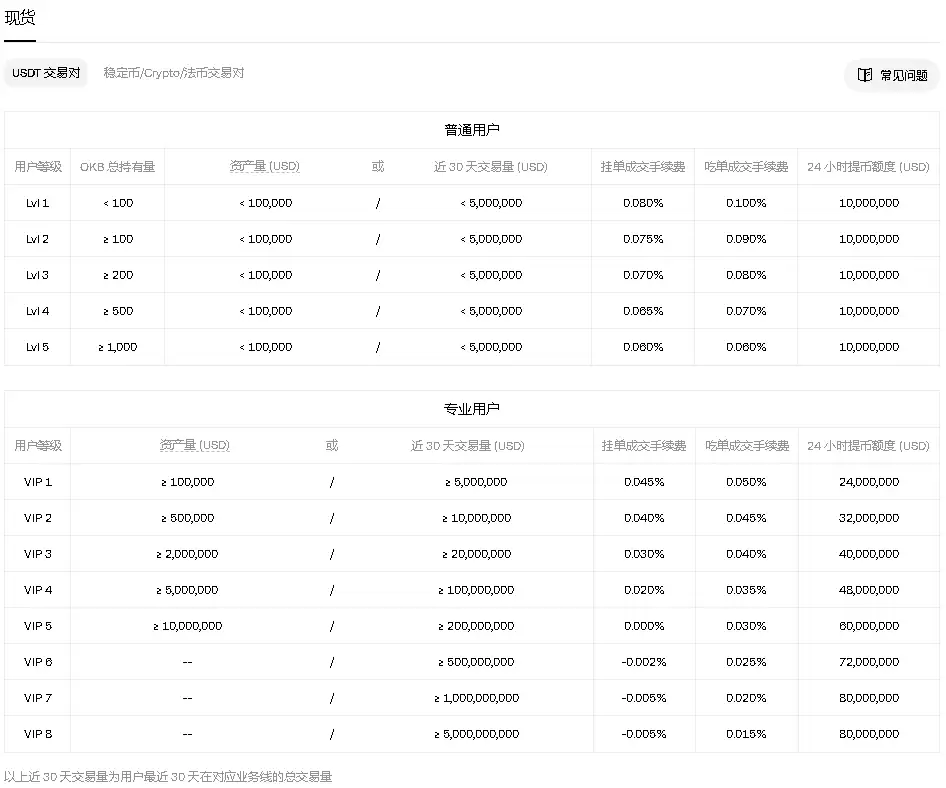Click the VIP 8 row at the bottom
The image size is (946, 788).
pos(37,733)
